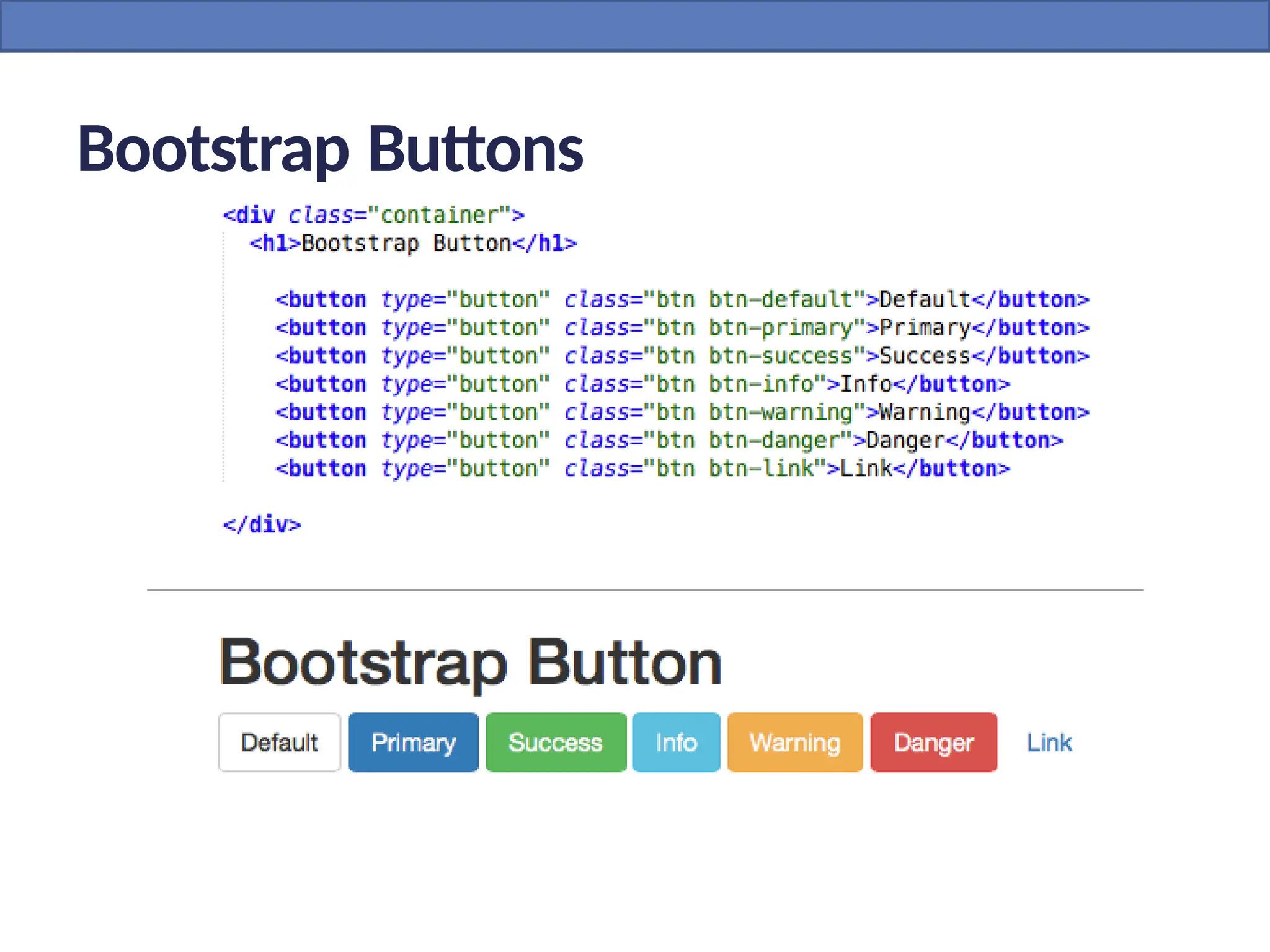Click the green Success button
Screen dimensions: 1270x952
pyautogui.click(x=556, y=742)
